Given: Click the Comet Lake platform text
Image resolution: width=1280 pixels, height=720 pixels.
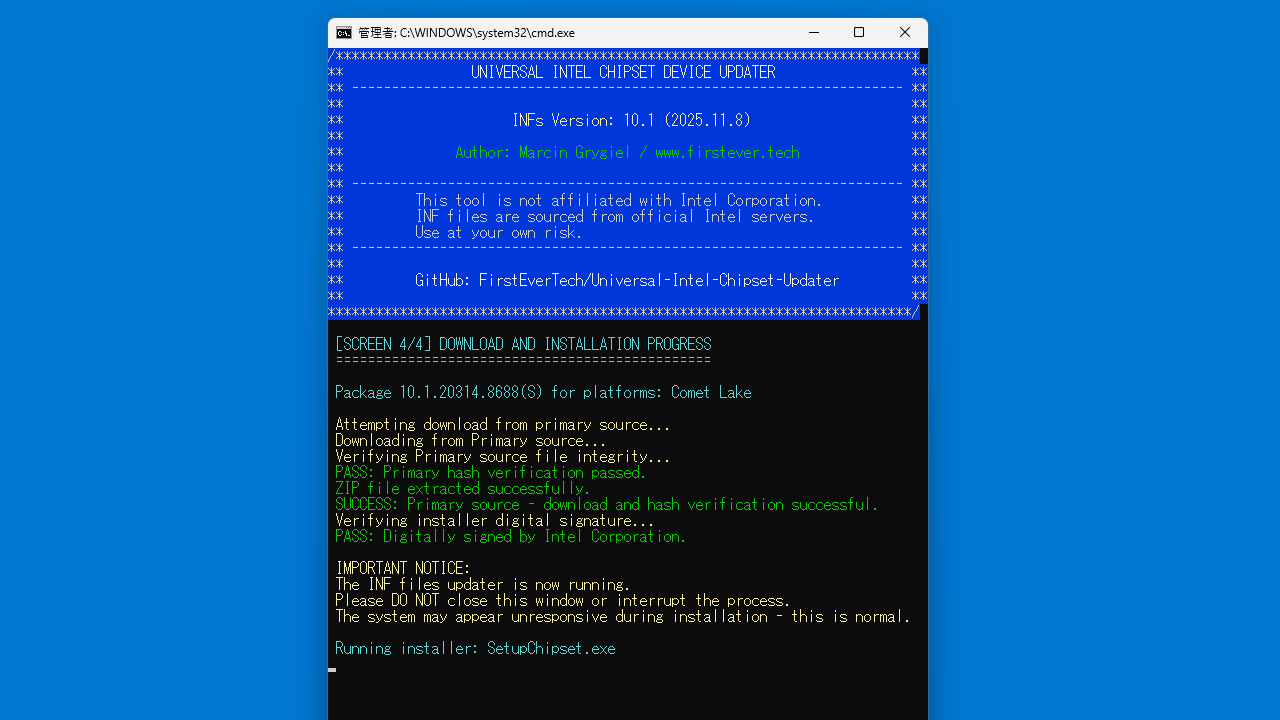Looking at the screenshot, I should pyautogui.click(x=712, y=392).
